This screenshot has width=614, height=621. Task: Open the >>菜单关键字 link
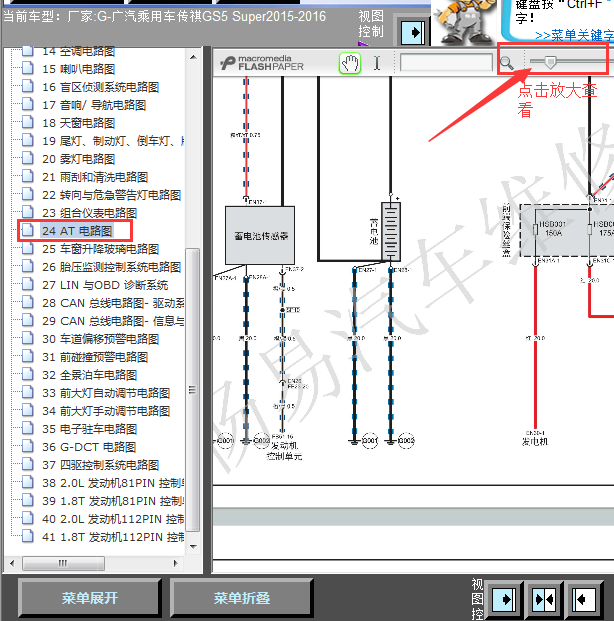[574, 36]
